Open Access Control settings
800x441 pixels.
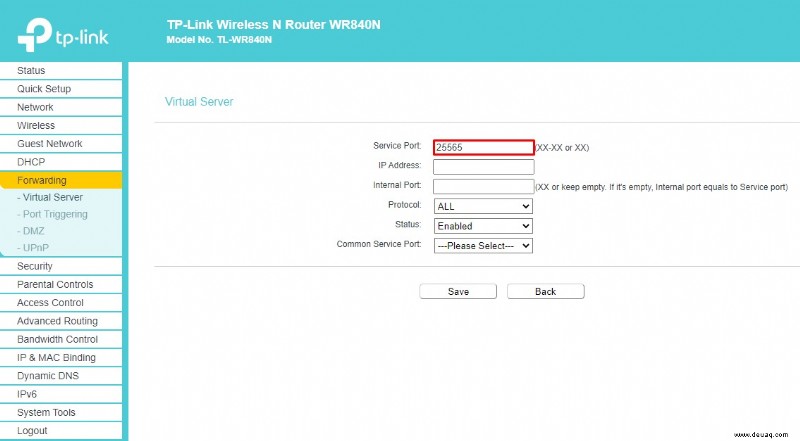(x=61, y=303)
